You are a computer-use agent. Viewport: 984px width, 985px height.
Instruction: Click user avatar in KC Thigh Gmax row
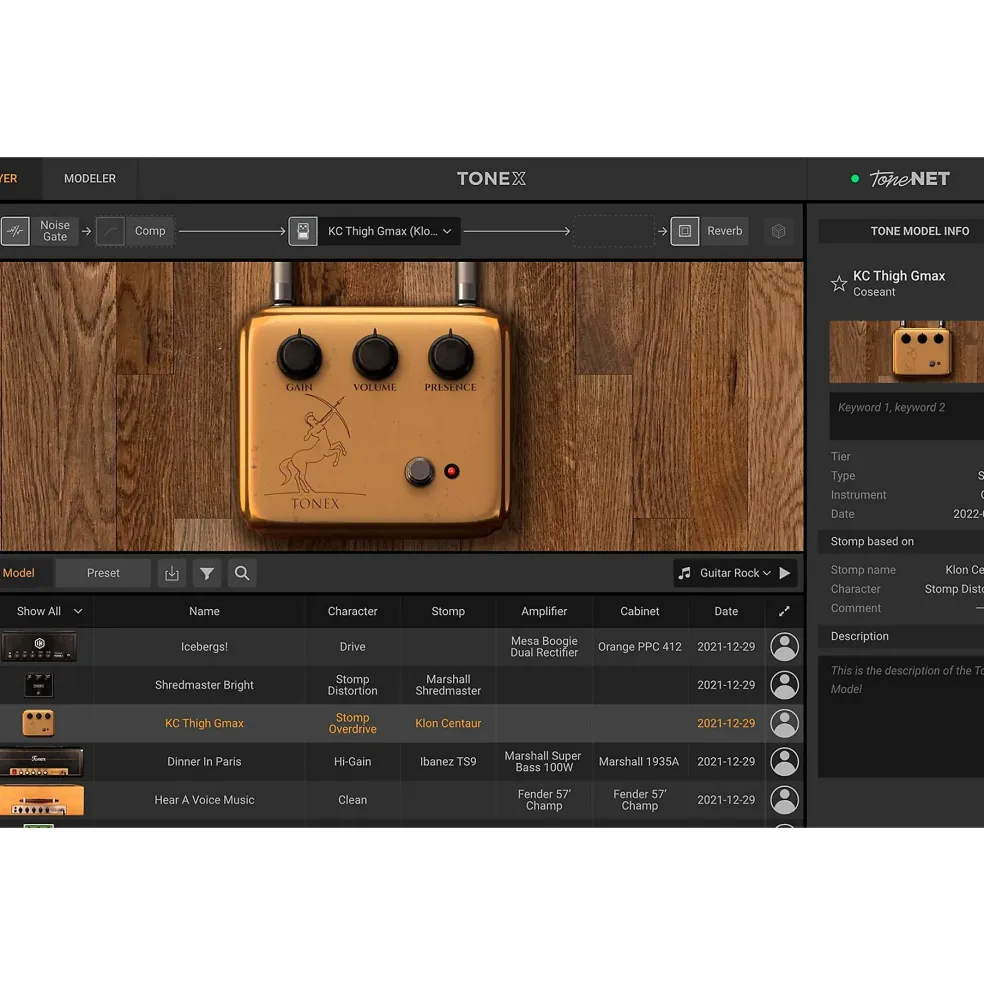click(785, 723)
